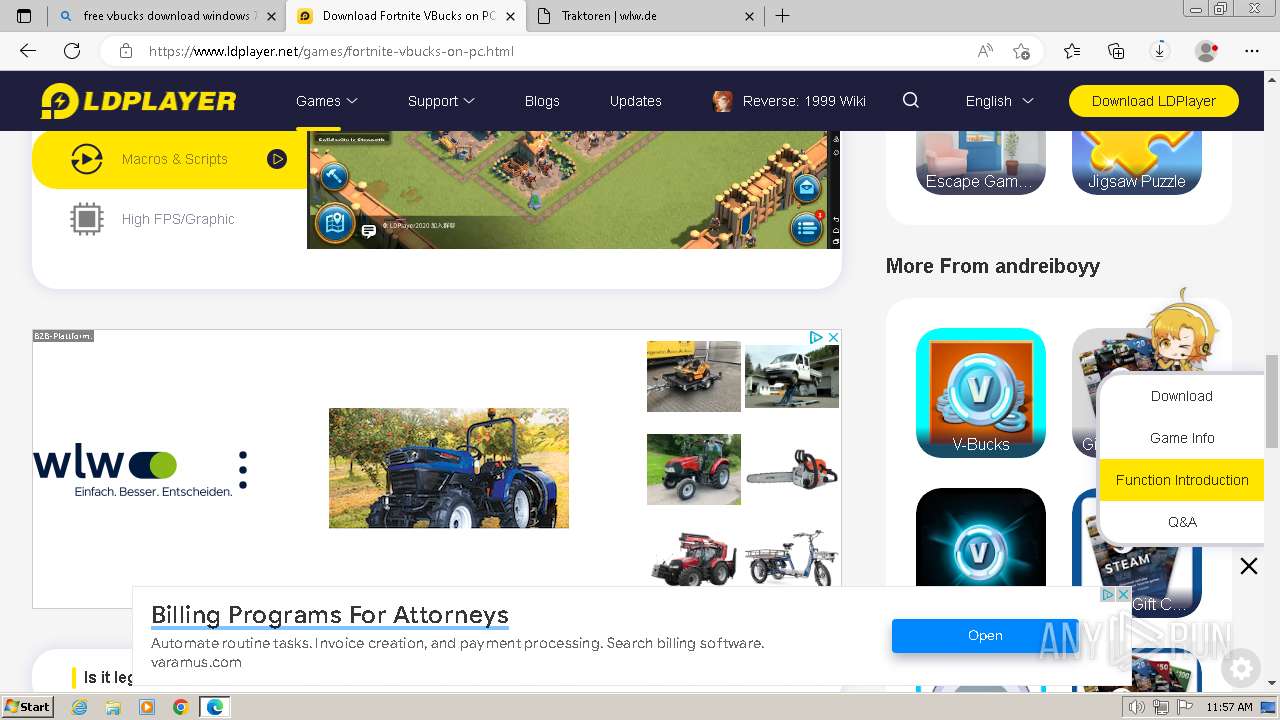
Task: Open Read aloud icon in address bar
Action: point(985,51)
